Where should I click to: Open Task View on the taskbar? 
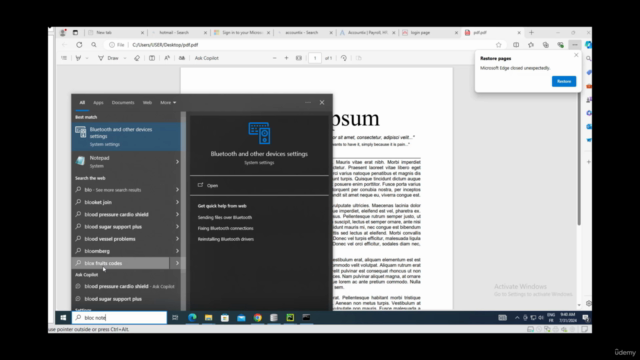coord(175,318)
